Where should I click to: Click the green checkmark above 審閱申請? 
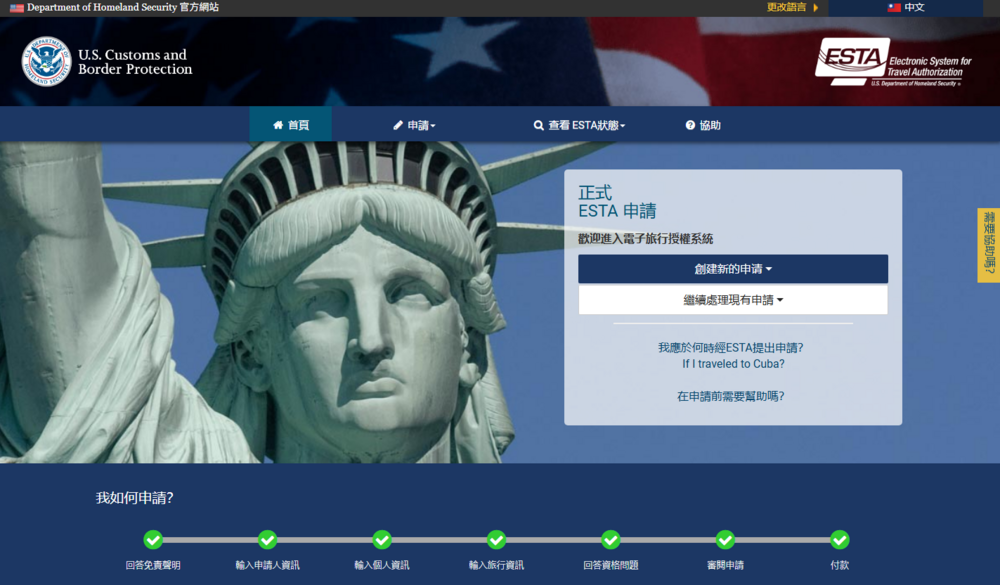(725, 540)
